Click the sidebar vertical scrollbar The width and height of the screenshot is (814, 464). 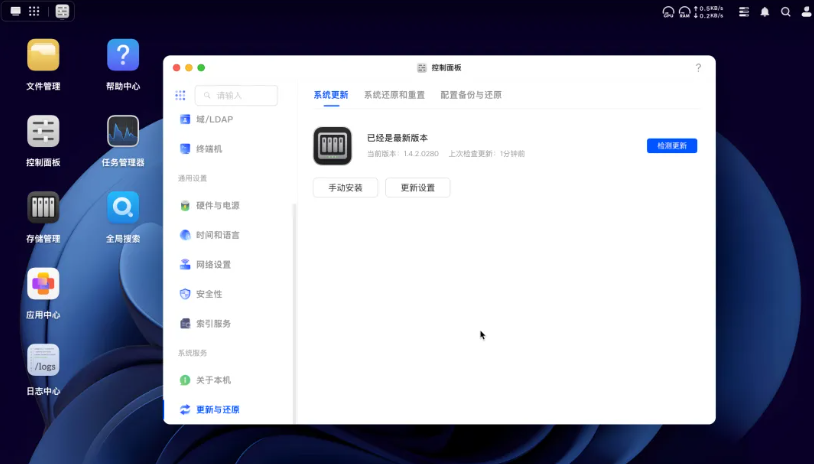click(x=294, y=313)
